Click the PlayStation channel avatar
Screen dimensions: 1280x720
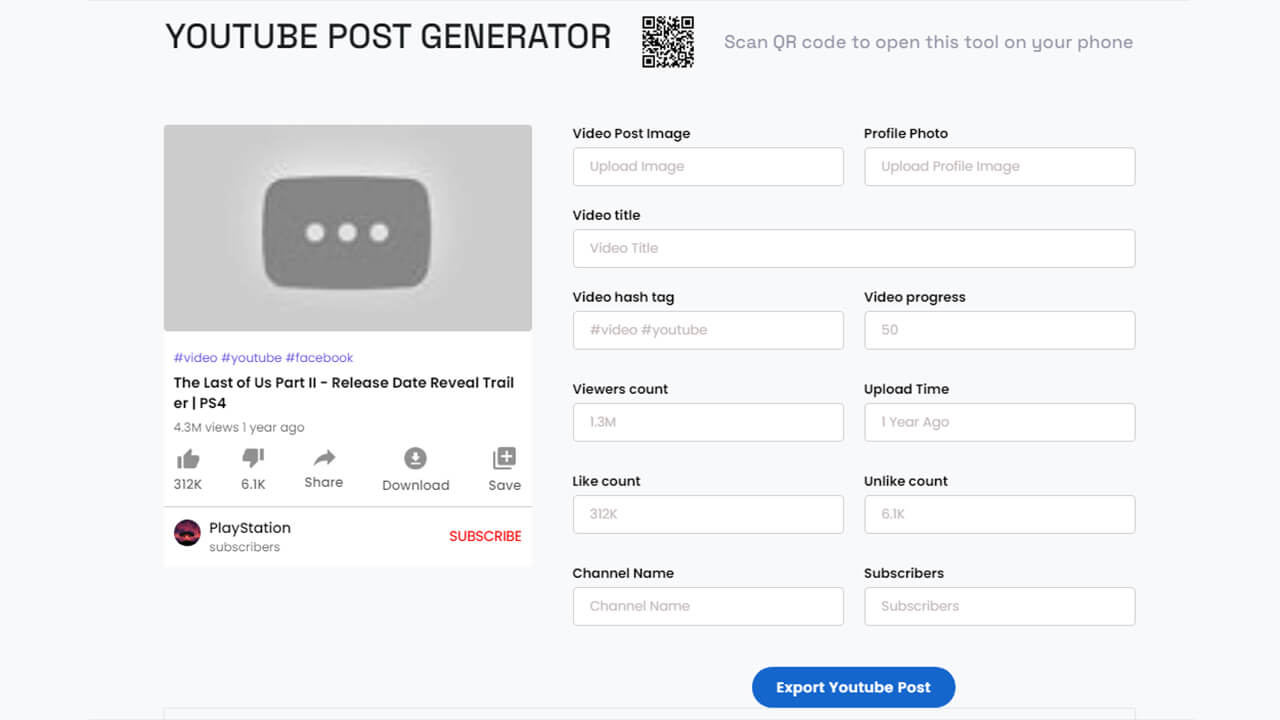[187, 533]
